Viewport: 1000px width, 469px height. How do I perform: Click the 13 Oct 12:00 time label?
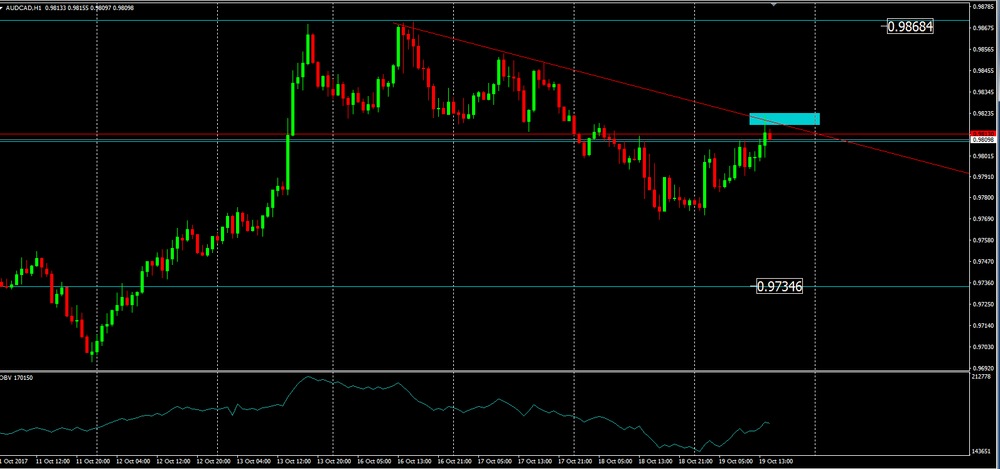click(x=293, y=460)
